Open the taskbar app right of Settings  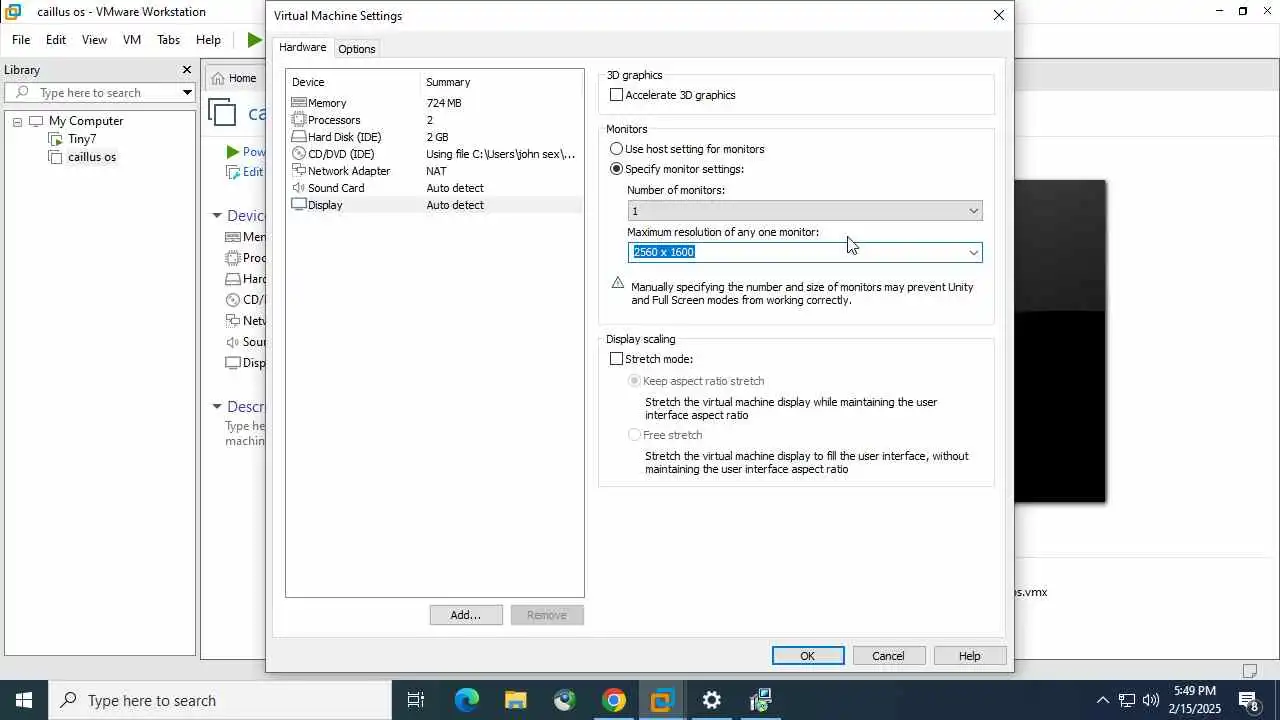[x=760, y=700]
